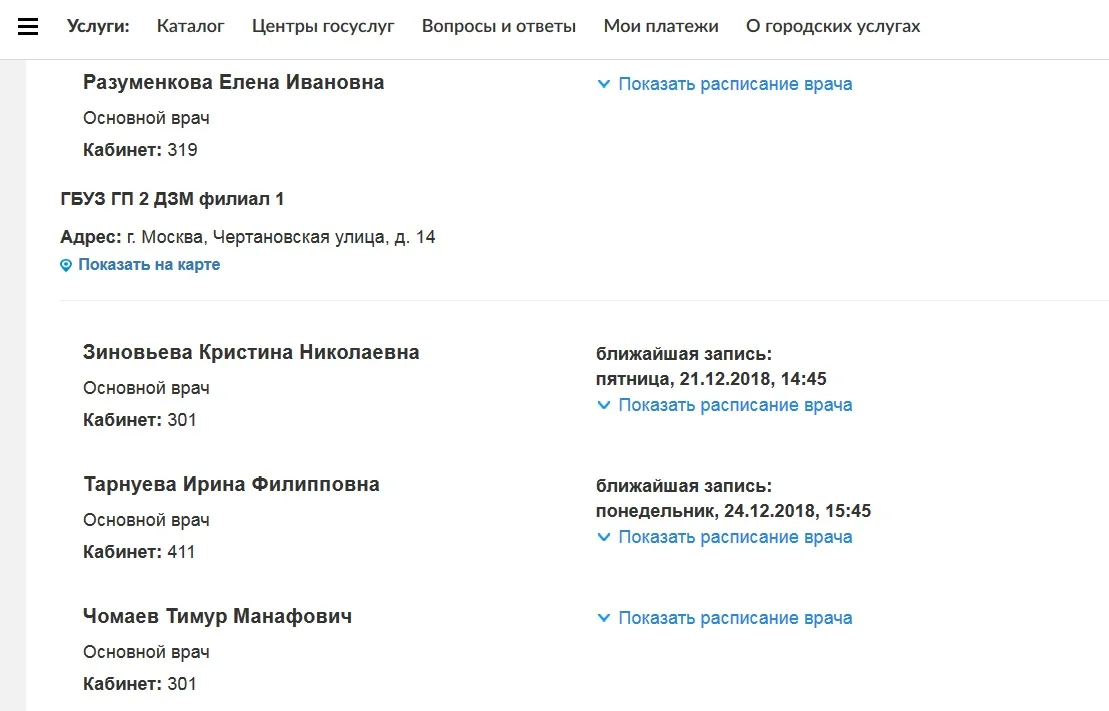Go to Центры госуслуг section
Screen dimensions: 1109x711
(x=323, y=27)
